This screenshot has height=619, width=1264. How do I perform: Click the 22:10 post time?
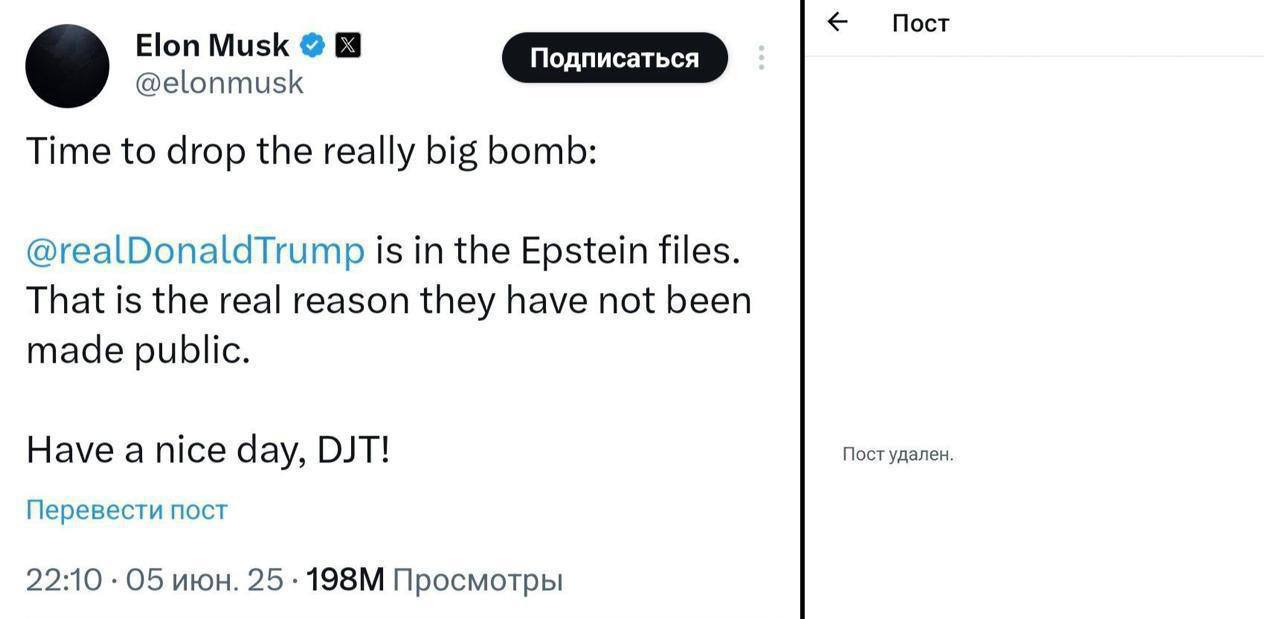(63, 579)
